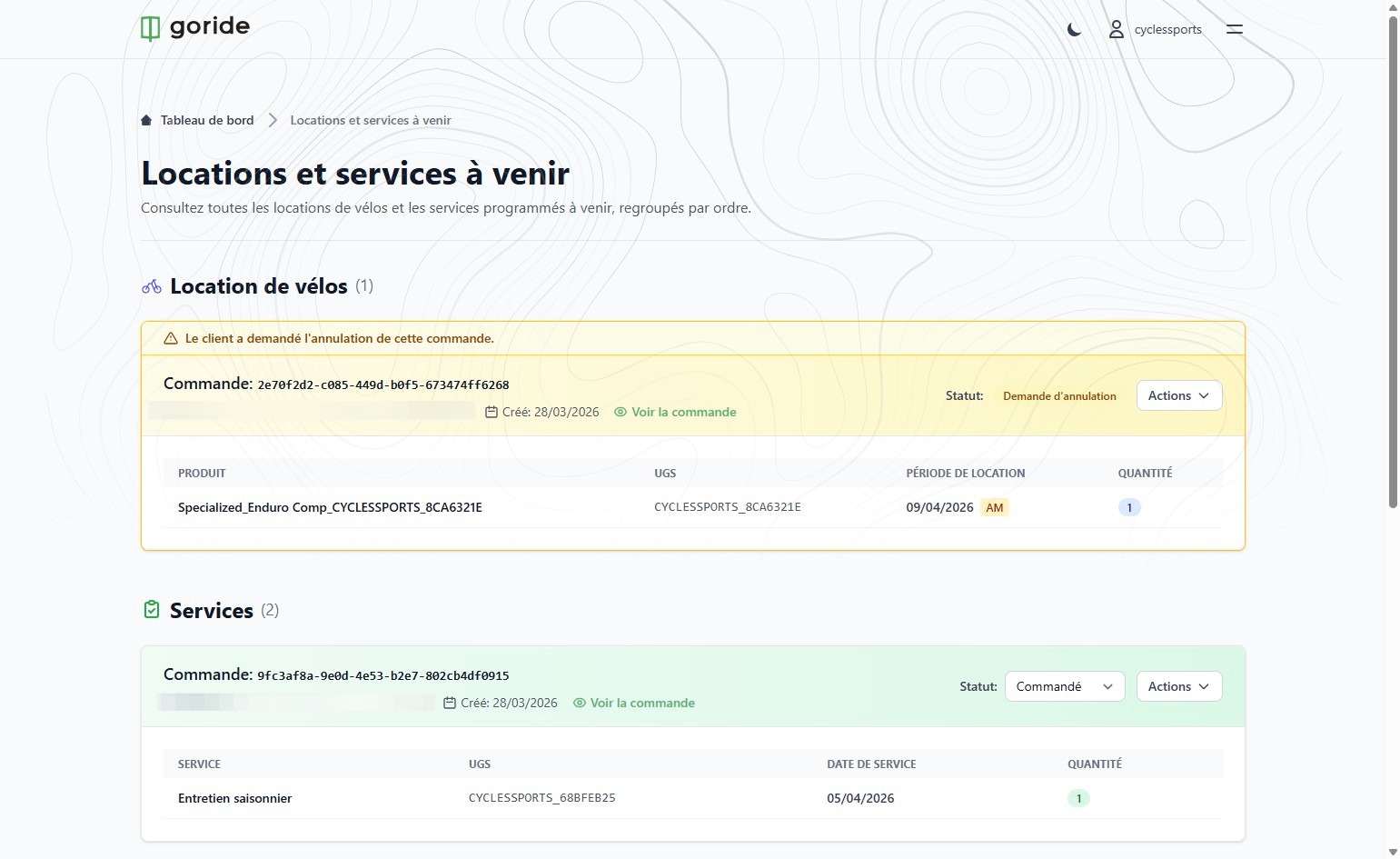Viewport: 1400px width, 859px height.
Task: Open the Statut dropdown showing Commandé
Action: (1064, 686)
